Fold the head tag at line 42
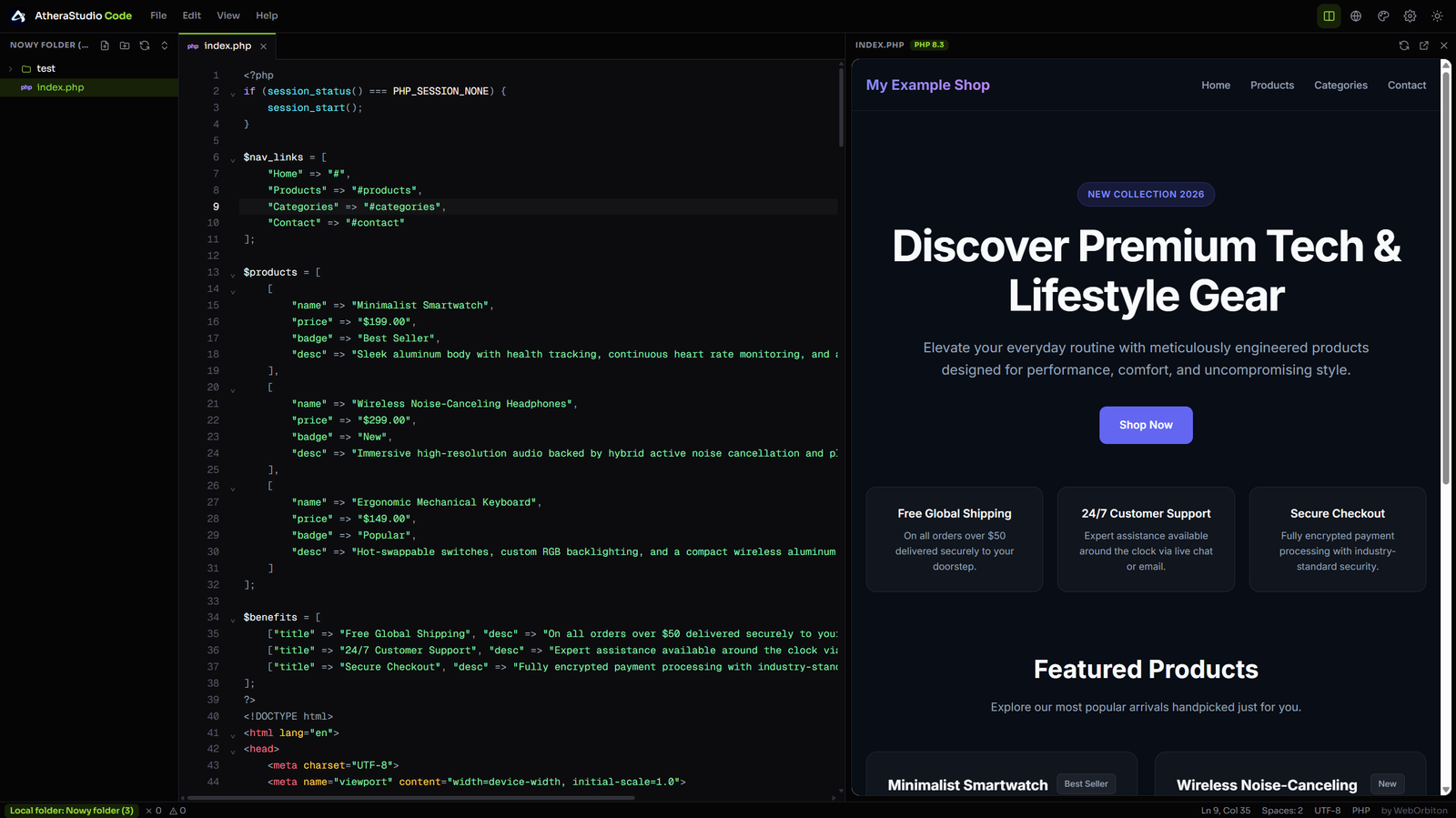Image resolution: width=1456 pixels, height=818 pixels. click(x=233, y=751)
